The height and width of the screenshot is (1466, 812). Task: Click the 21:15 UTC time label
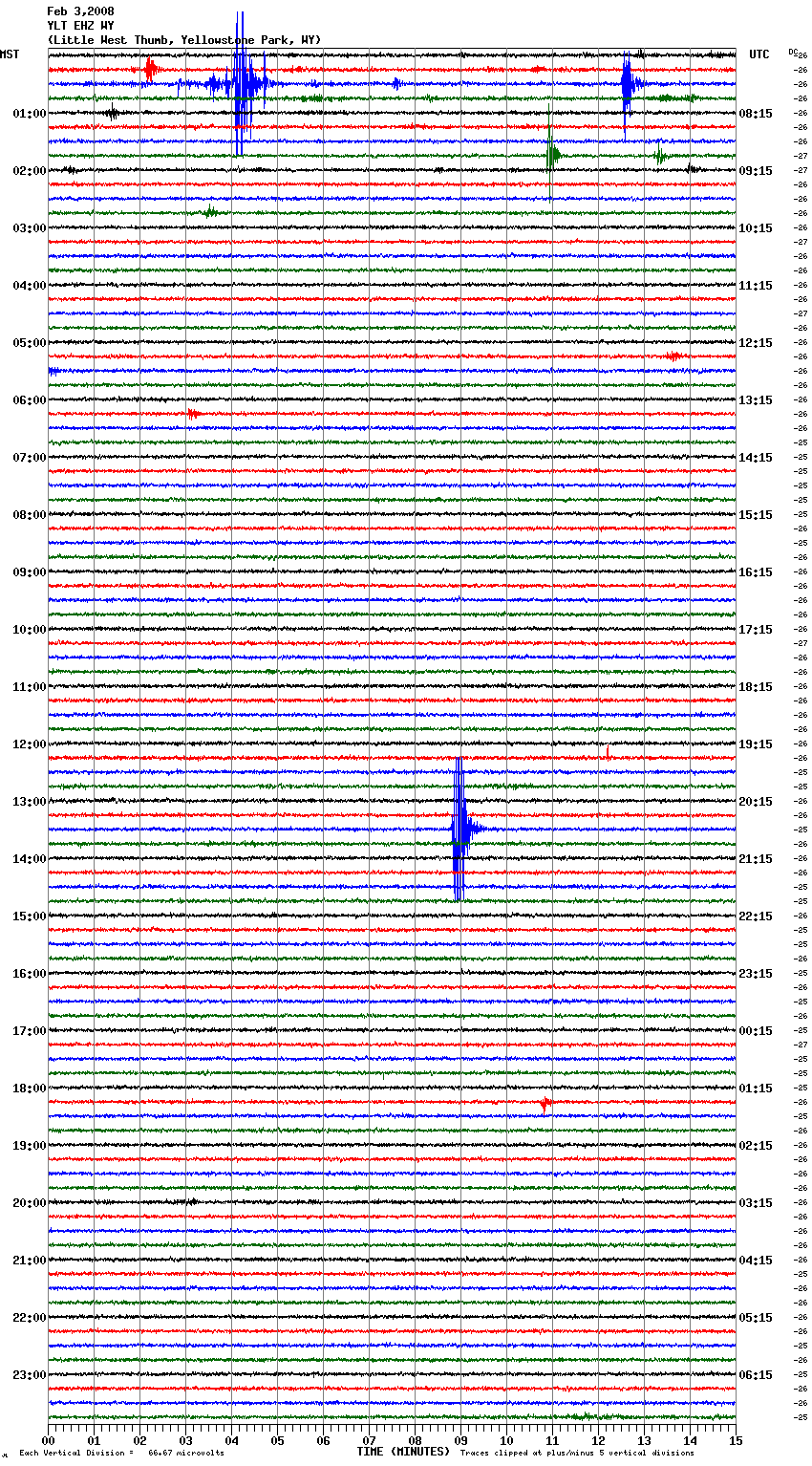click(756, 859)
